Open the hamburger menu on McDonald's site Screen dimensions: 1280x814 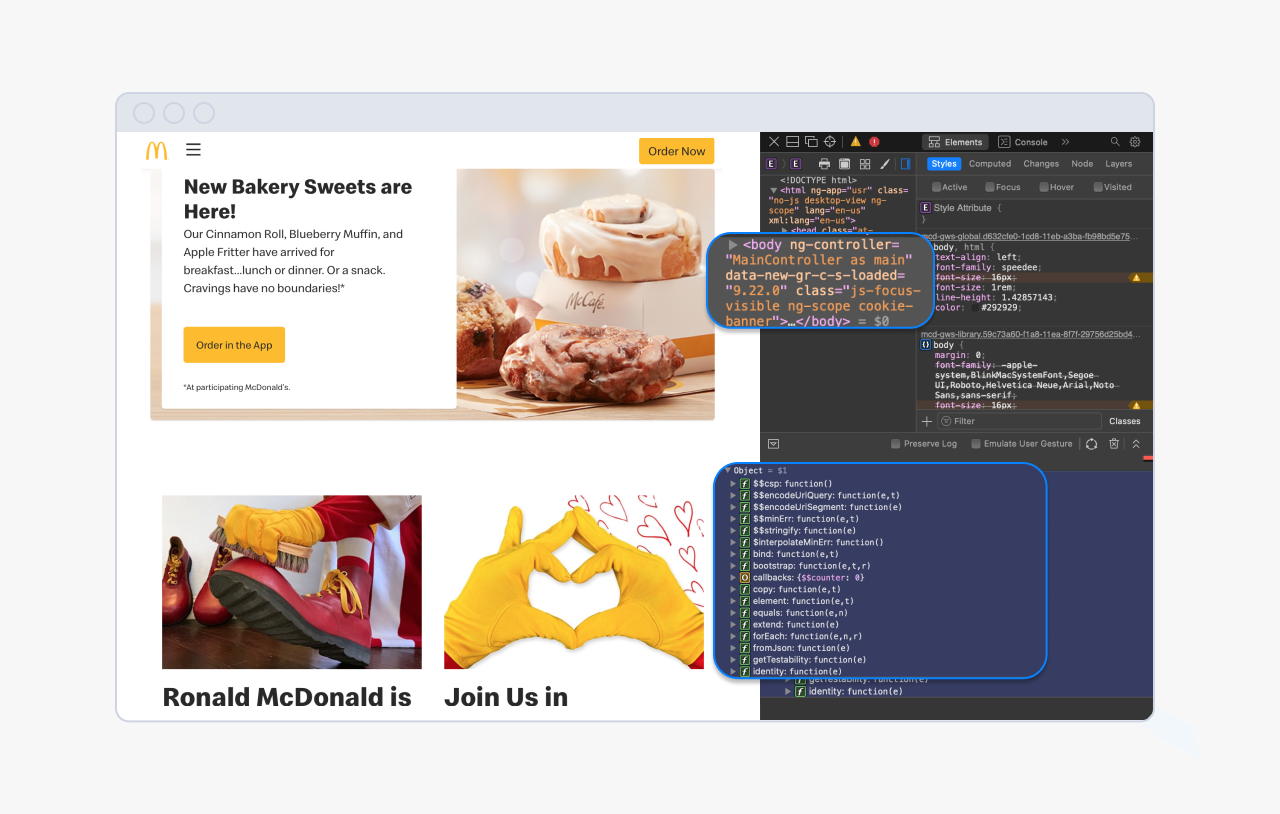click(193, 150)
